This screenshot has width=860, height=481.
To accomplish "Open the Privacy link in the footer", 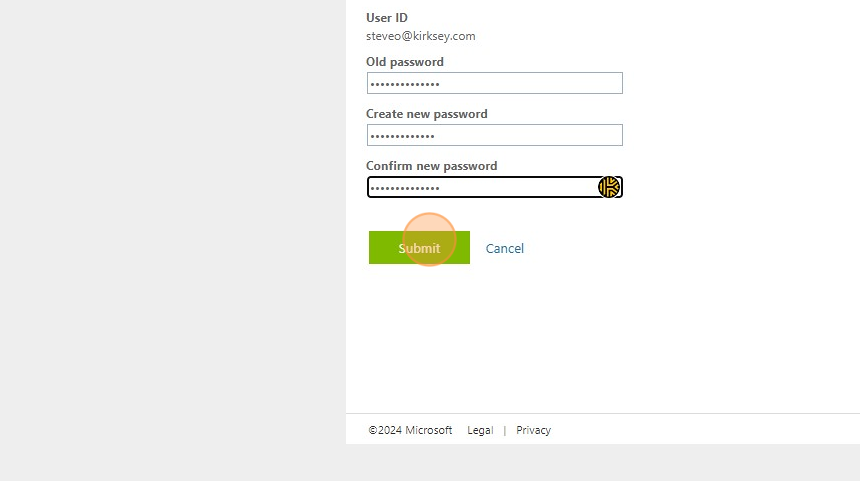I will [x=533, y=430].
